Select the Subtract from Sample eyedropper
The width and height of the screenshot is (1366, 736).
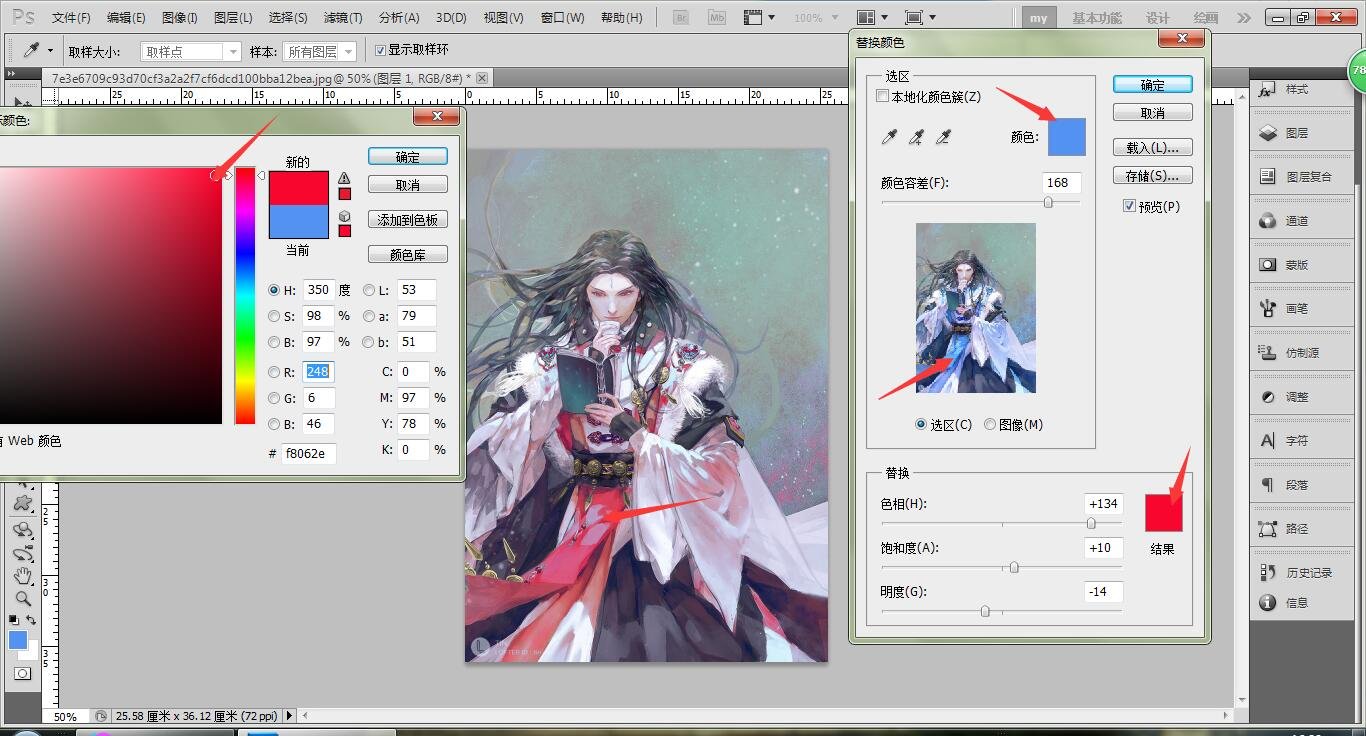tap(941, 137)
